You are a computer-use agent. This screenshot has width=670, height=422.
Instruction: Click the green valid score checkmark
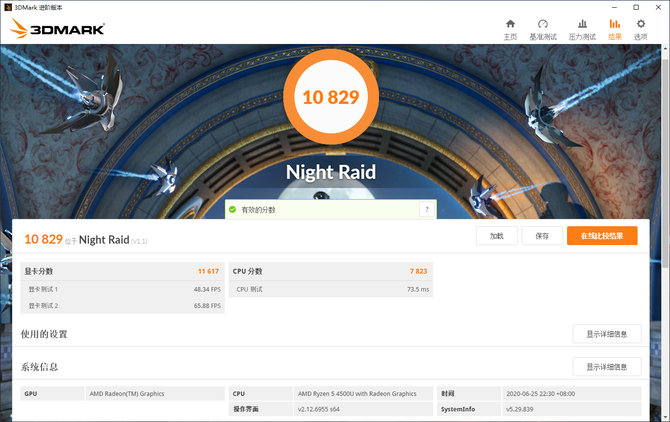tap(232, 210)
